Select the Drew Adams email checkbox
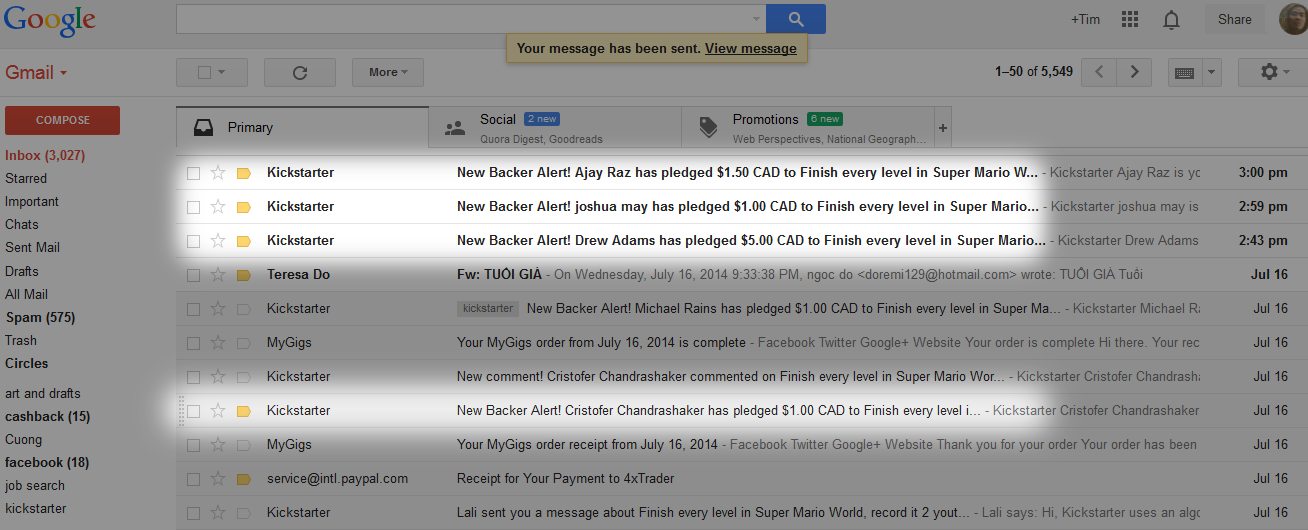The width and height of the screenshot is (1308, 530). [193, 241]
